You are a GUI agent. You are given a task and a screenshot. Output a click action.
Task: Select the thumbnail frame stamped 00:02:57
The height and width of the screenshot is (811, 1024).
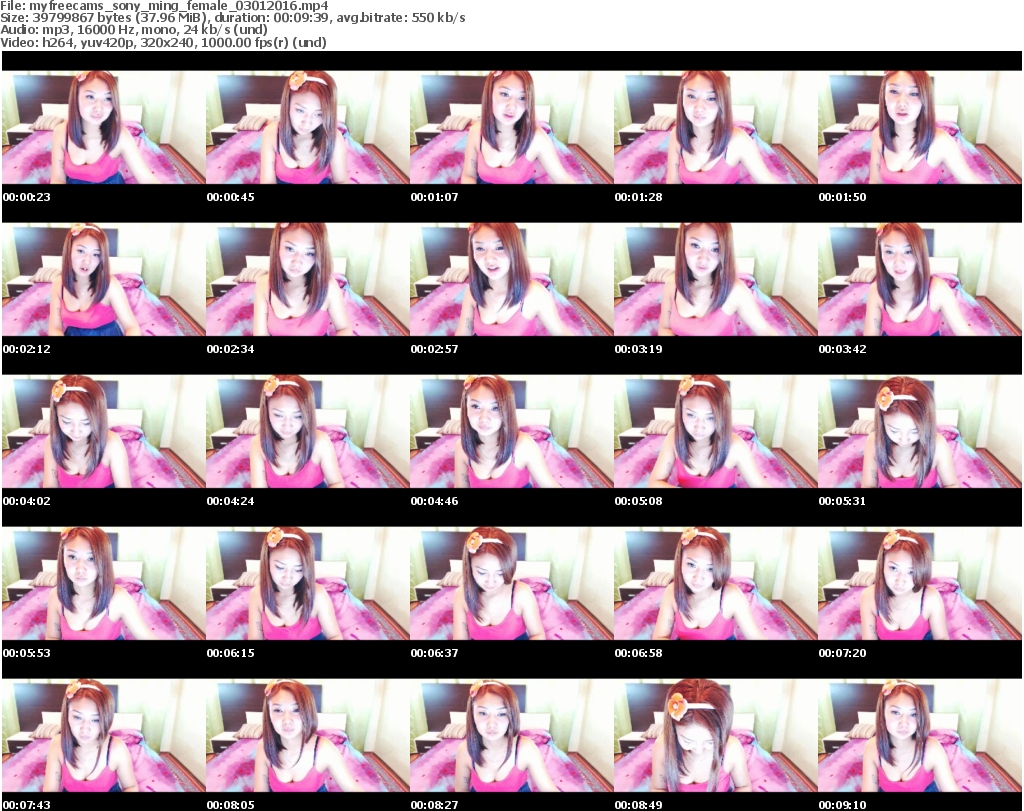(x=511, y=279)
